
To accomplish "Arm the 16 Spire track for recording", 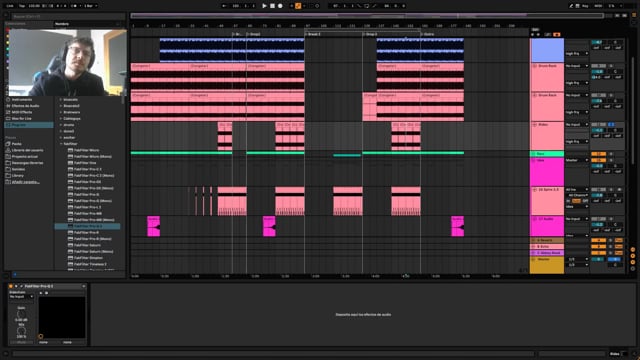I will click(x=620, y=190).
